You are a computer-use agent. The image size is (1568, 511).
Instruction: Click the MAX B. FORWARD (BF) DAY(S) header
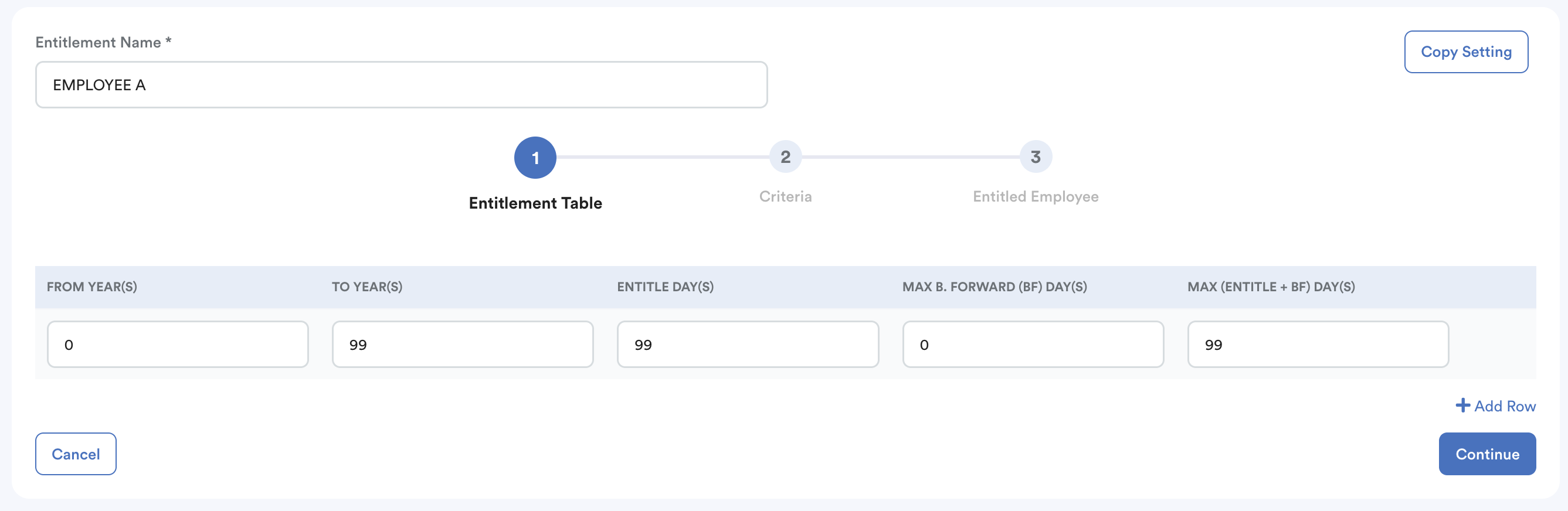[995, 287]
